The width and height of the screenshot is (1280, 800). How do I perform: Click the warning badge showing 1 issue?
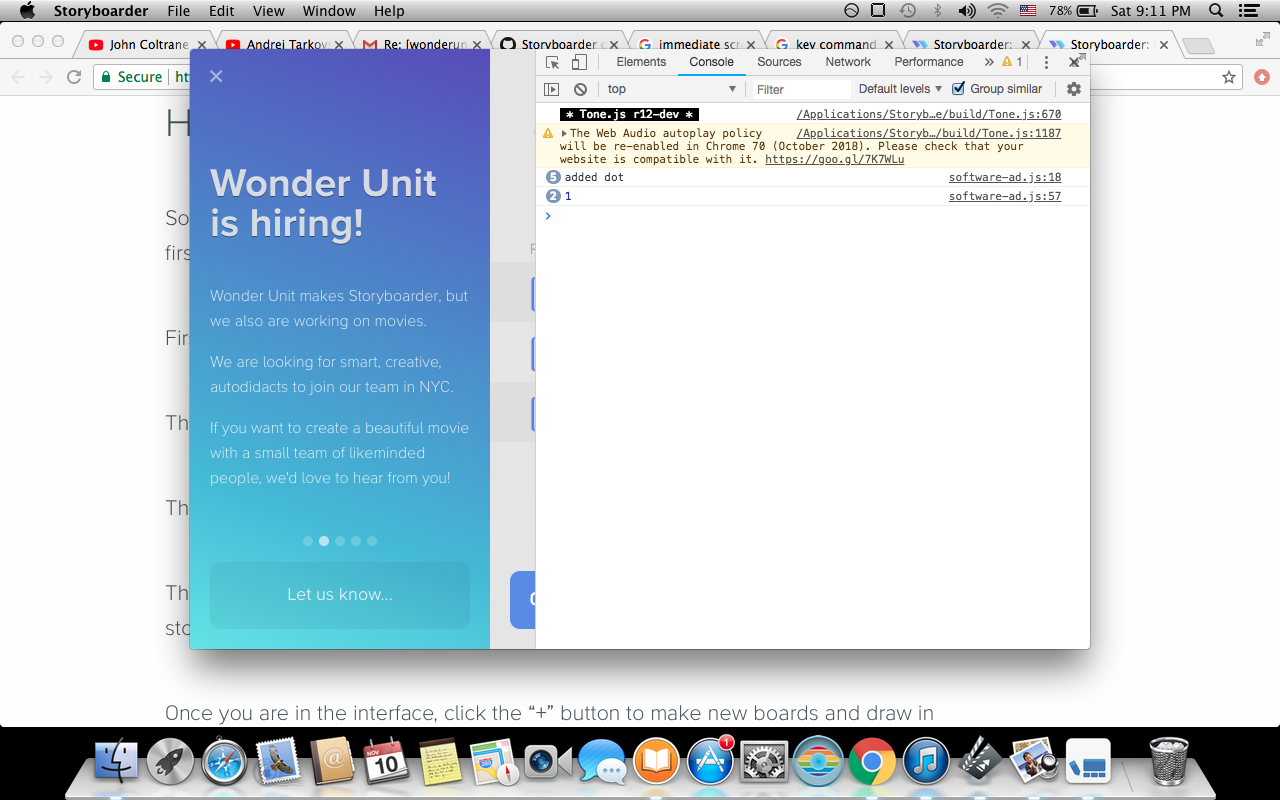(x=1010, y=62)
